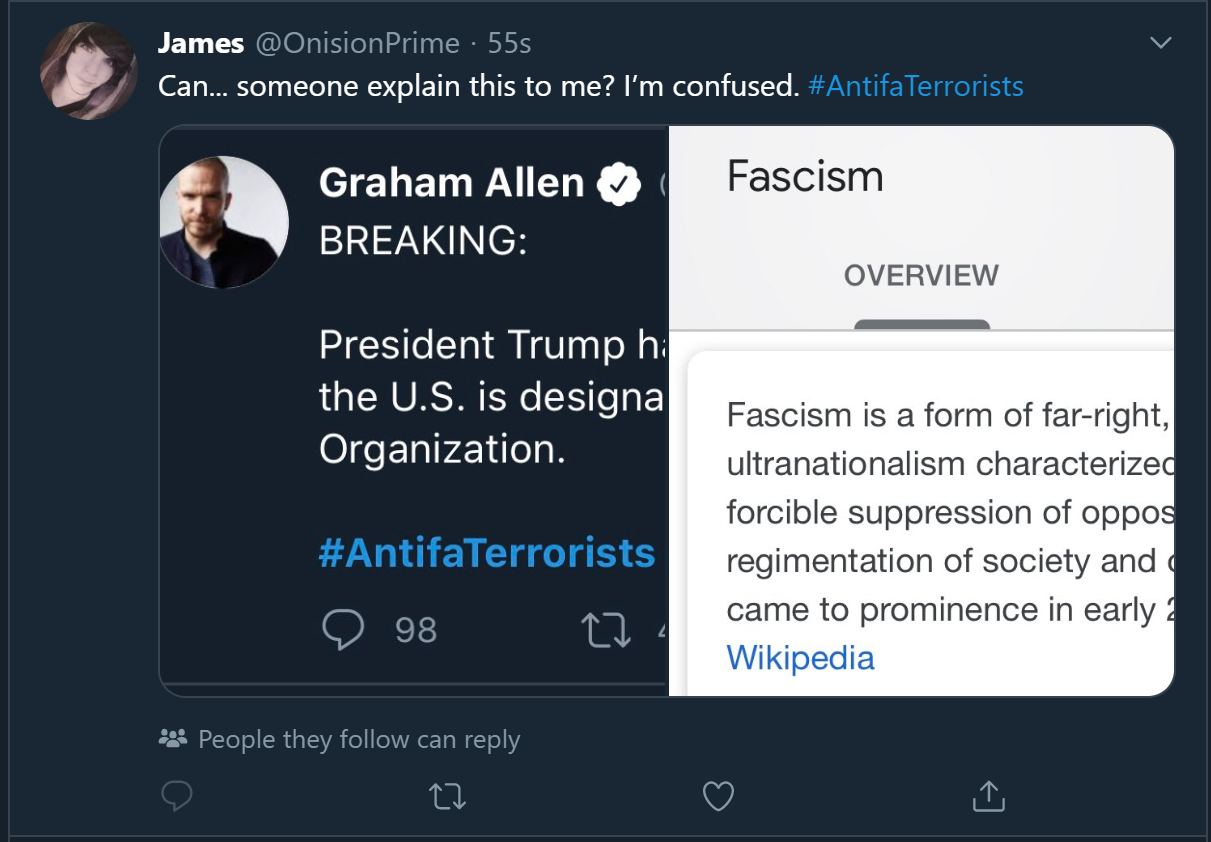Click retweet icon in embedded tweet image
The width and height of the screenshot is (1211, 842).
(606, 630)
